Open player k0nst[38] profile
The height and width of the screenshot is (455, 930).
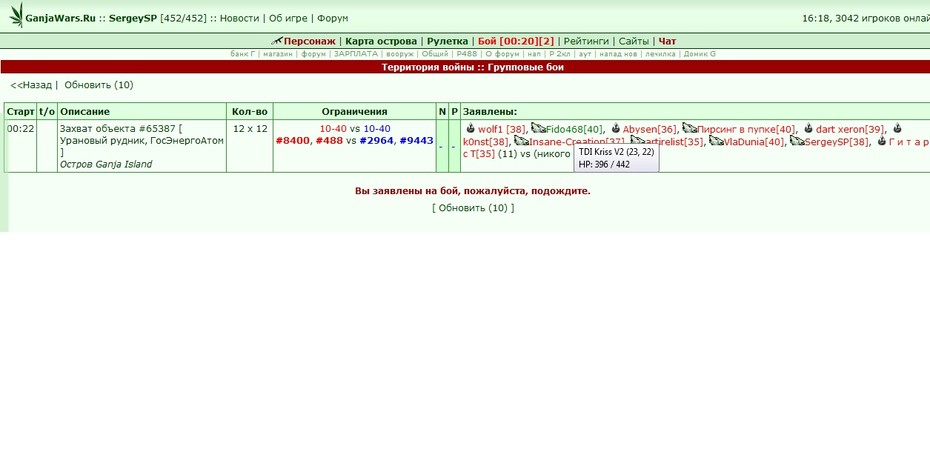486,142
